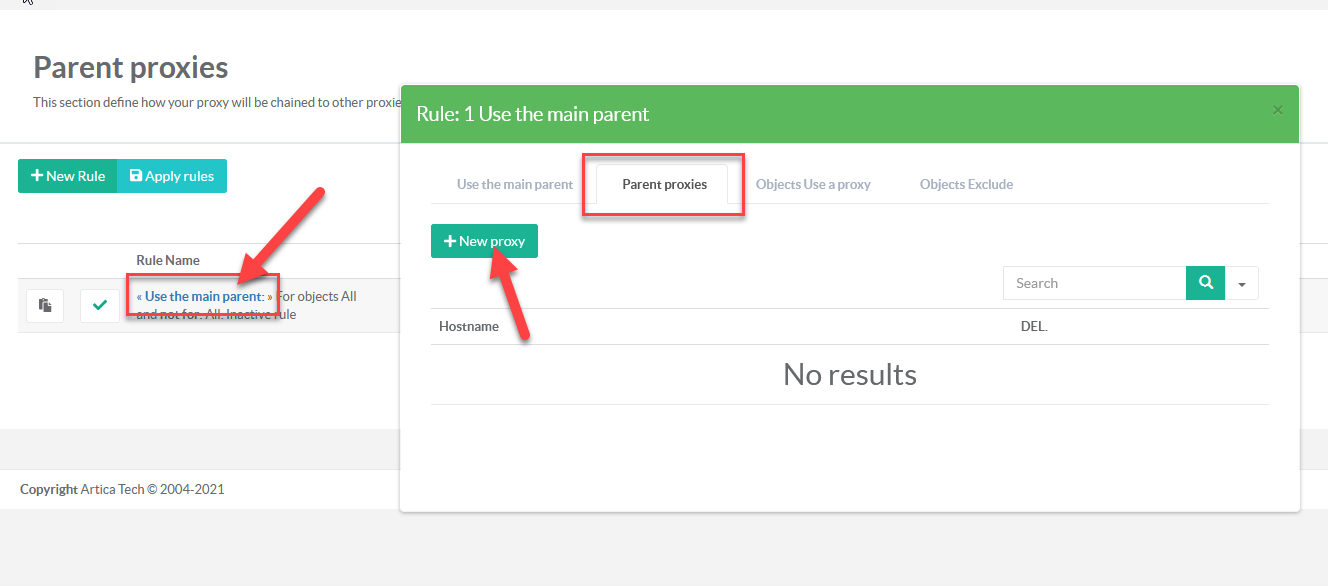Click the duplicate rule copy icon
Viewport: 1328px width, 586px height.
(x=45, y=306)
